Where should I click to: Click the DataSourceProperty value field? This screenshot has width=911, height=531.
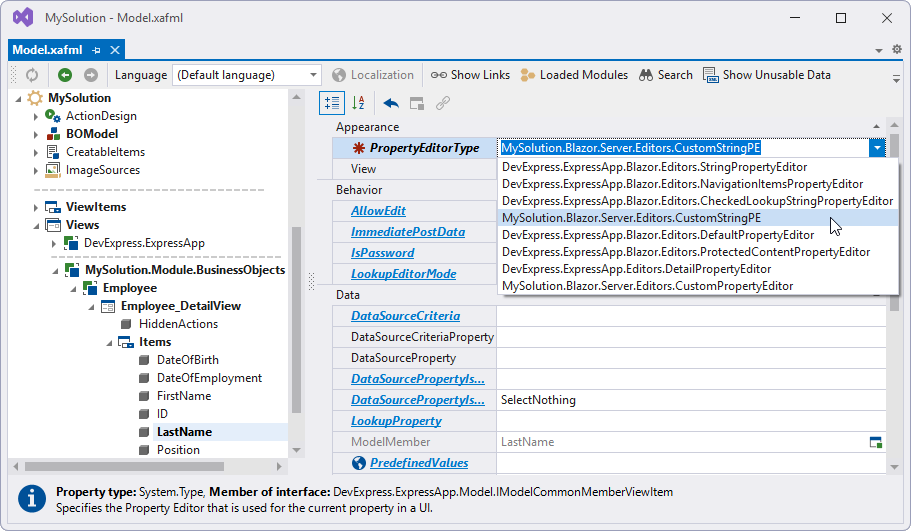pyautogui.click(x=691, y=358)
